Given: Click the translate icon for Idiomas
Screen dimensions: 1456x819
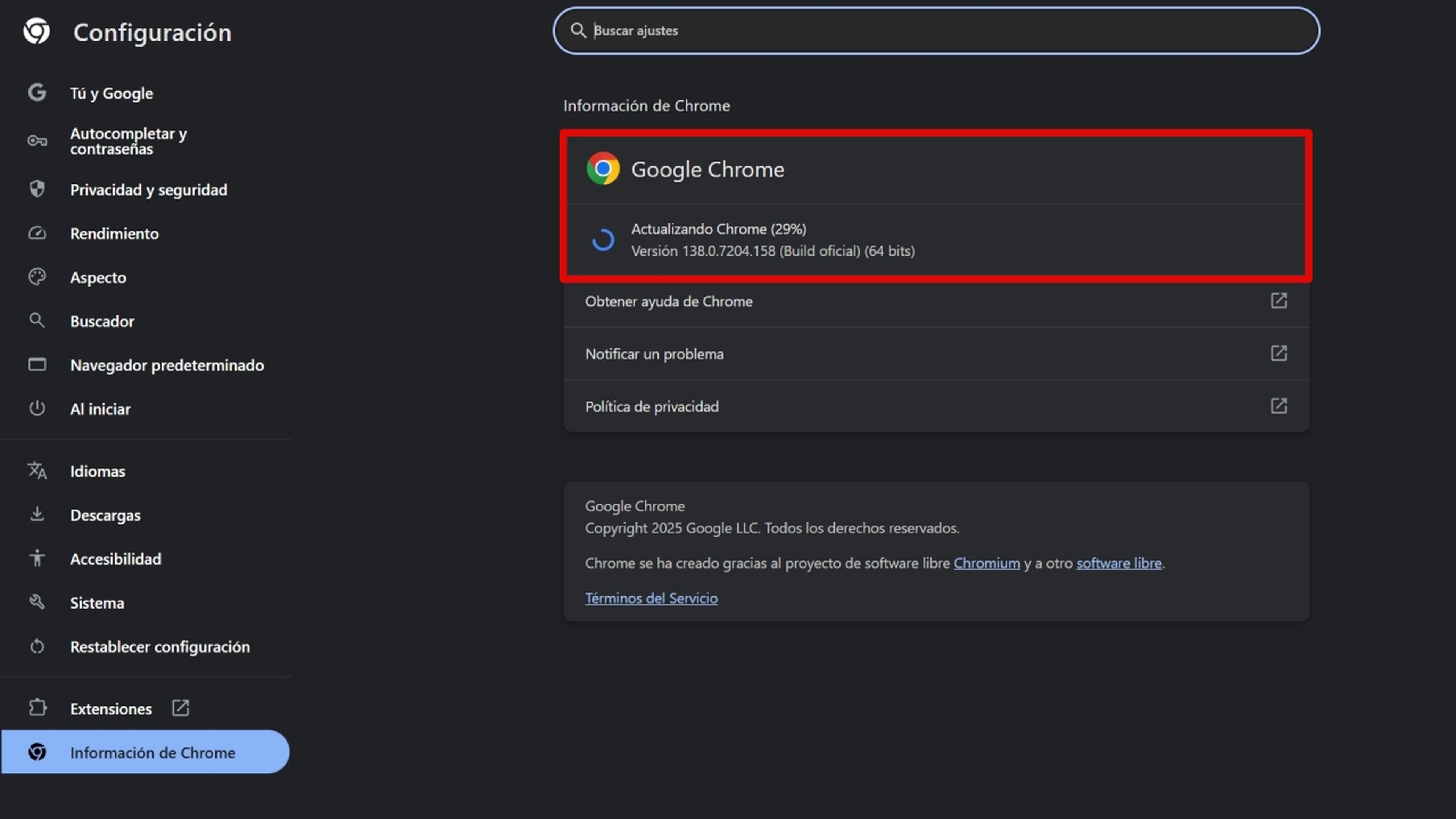Looking at the screenshot, I should pyautogui.click(x=37, y=470).
